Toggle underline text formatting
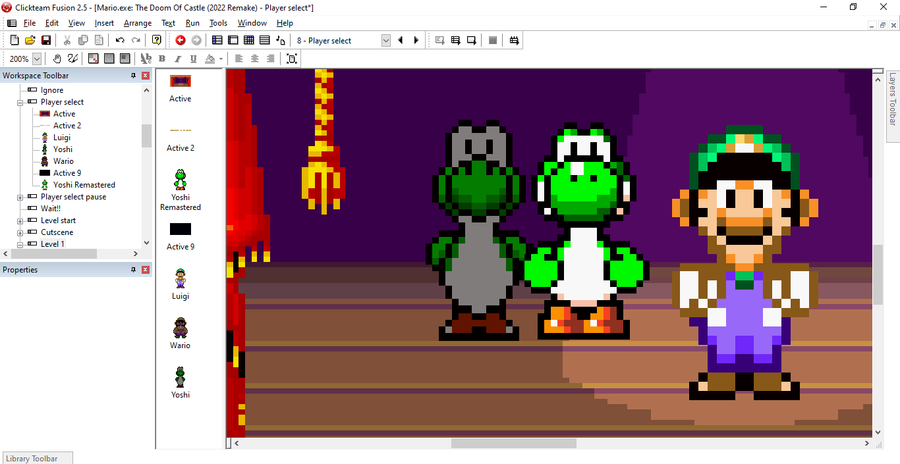The height and width of the screenshot is (464, 900). tap(193, 59)
